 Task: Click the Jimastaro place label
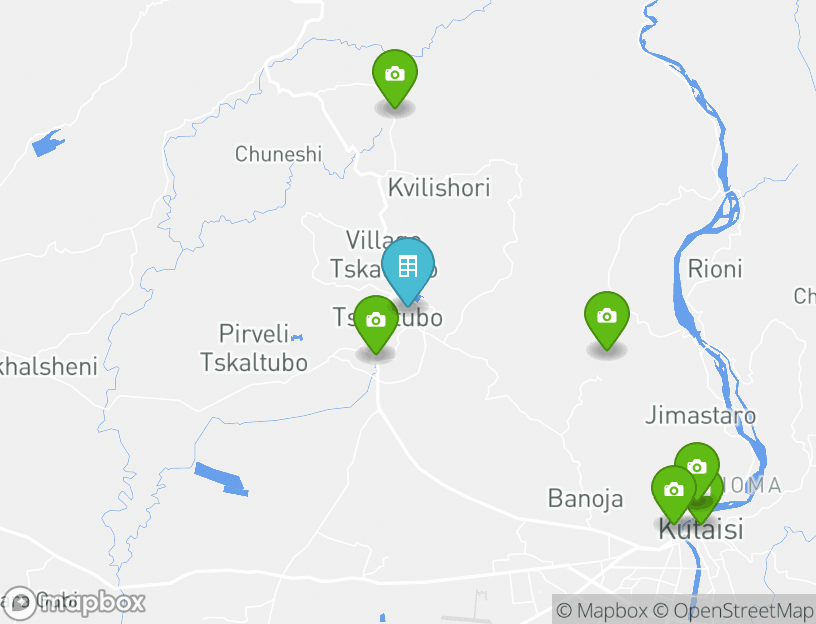pyautogui.click(x=700, y=415)
